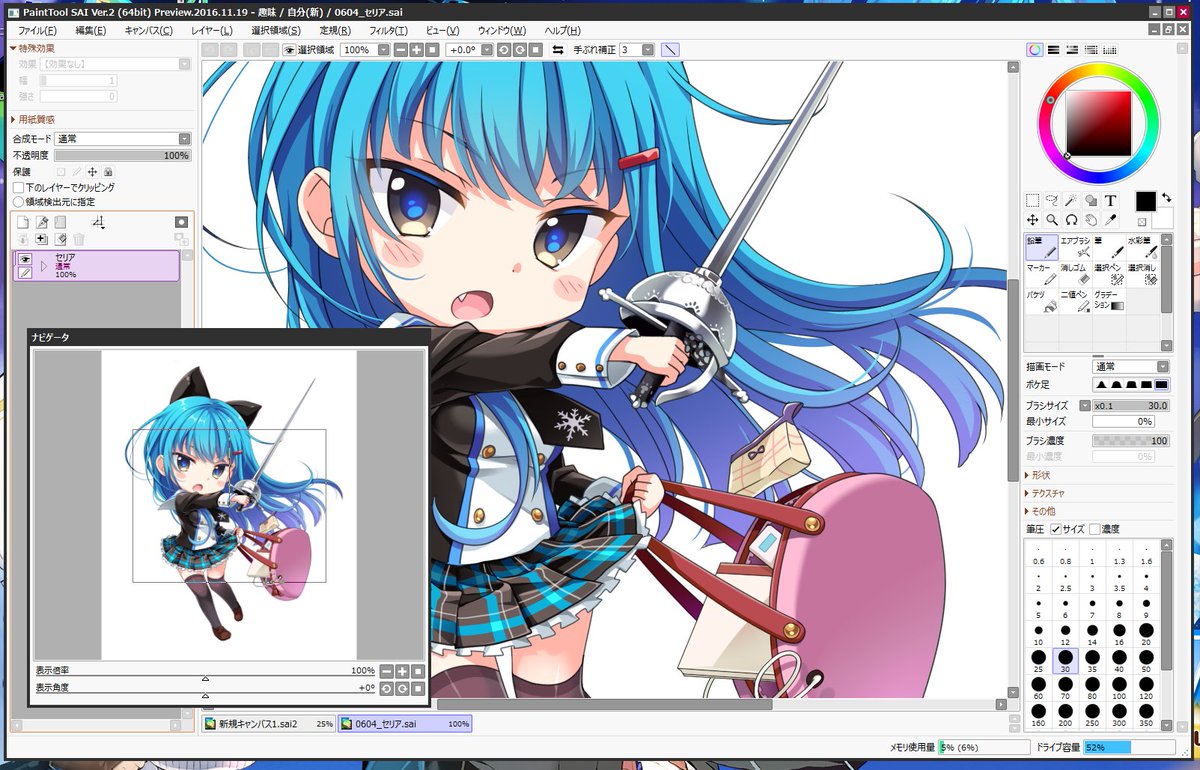1200x770 pixels.
Task: Switch to the 0604_セリア.sai tab
Action: (x=405, y=723)
